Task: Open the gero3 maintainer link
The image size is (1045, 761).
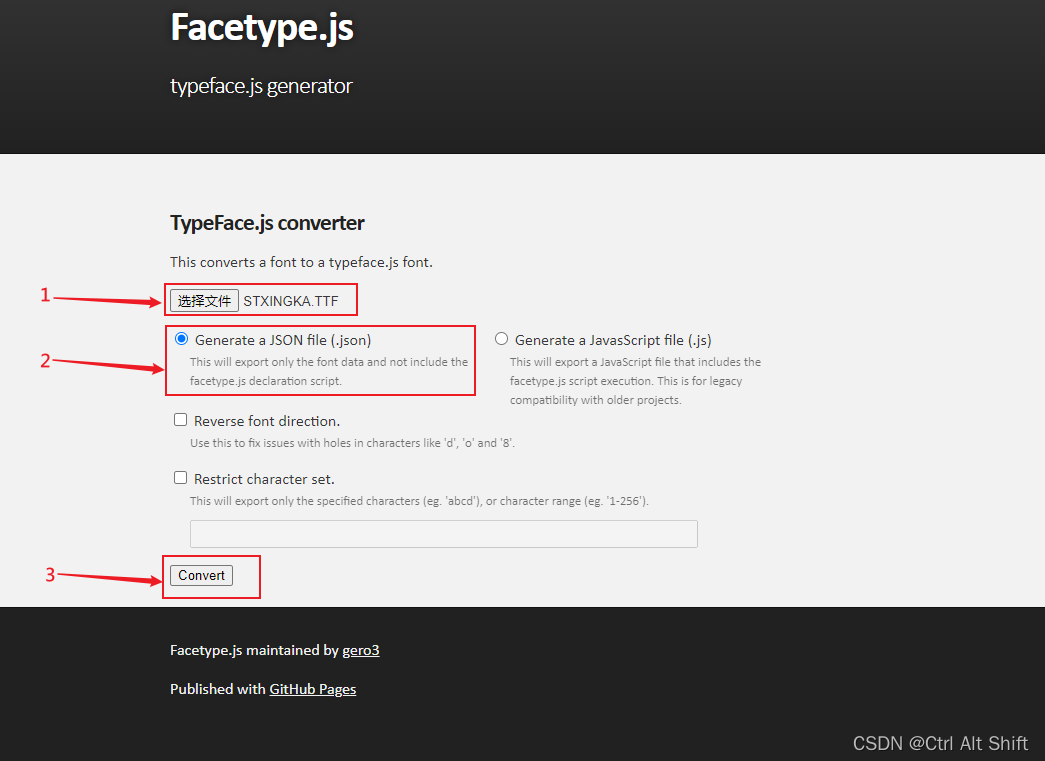Action: 361,649
